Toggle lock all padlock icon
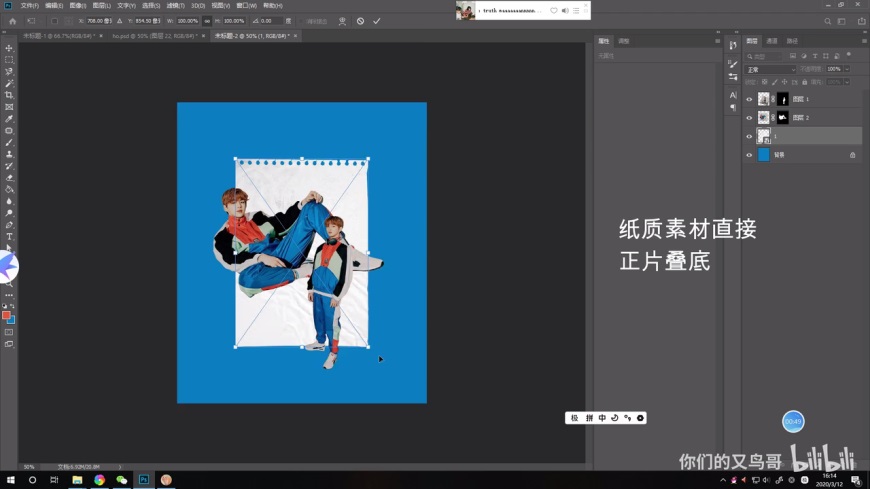The image size is (870, 489). point(805,82)
